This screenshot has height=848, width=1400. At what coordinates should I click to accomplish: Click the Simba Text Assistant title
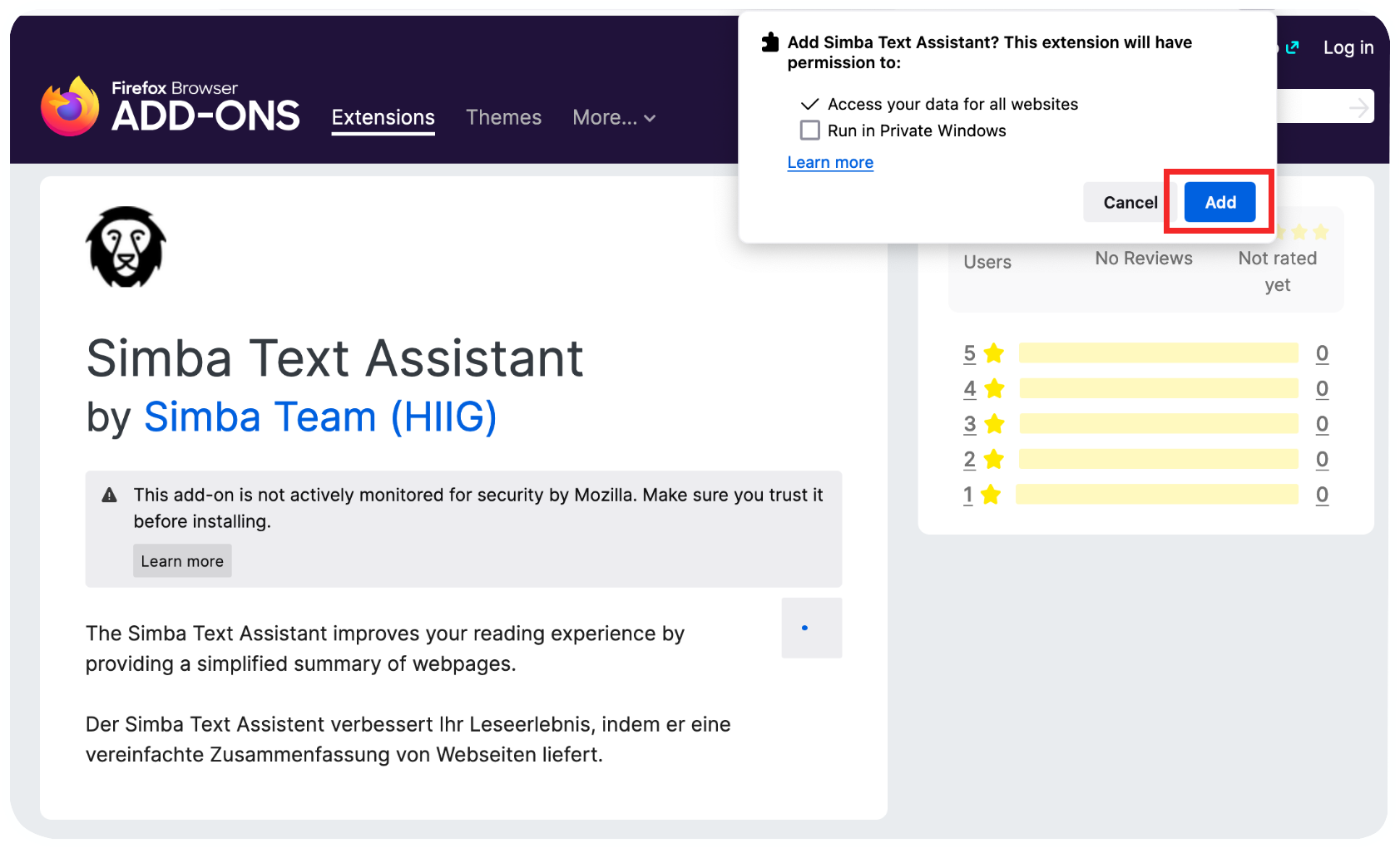click(335, 358)
